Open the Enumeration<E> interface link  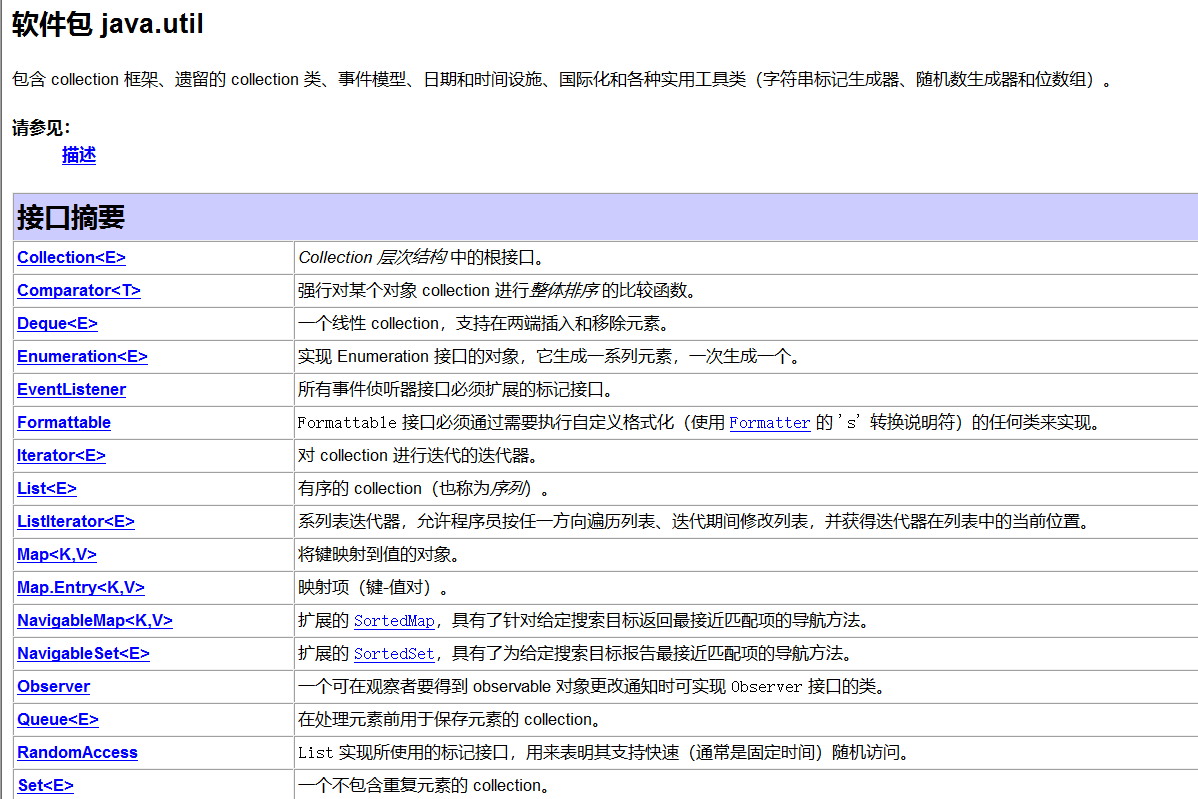[82, 356]
